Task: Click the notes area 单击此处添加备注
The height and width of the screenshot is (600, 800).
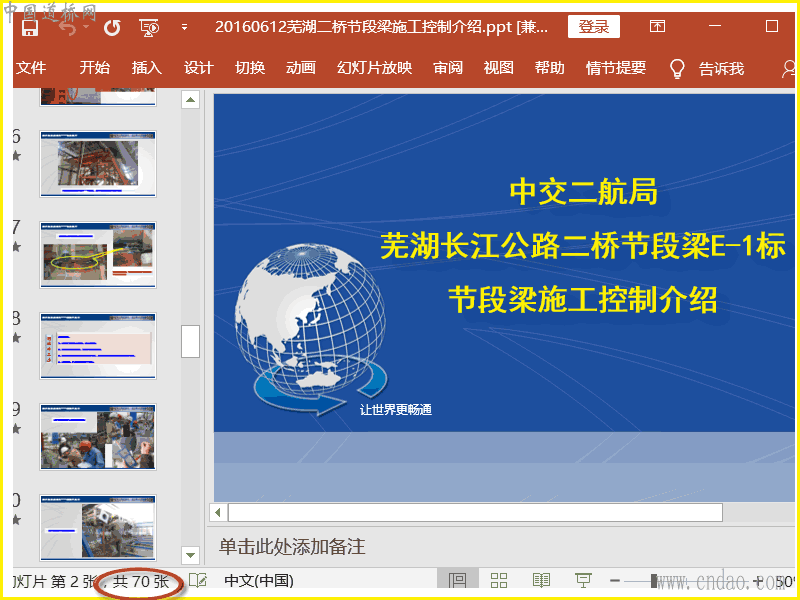Action: 292,547
